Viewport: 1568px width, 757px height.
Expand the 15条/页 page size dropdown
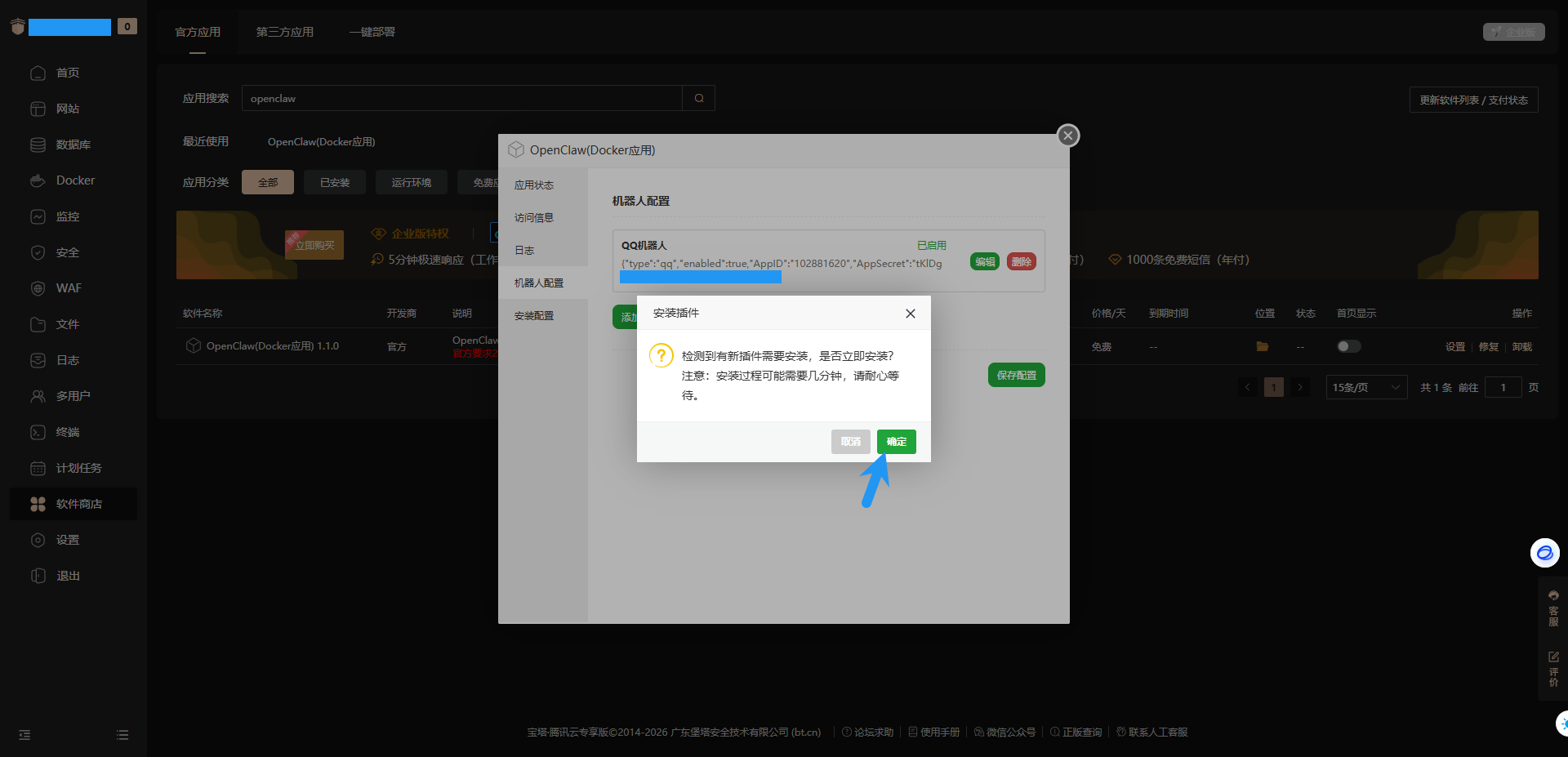[x=1366, y=387]
